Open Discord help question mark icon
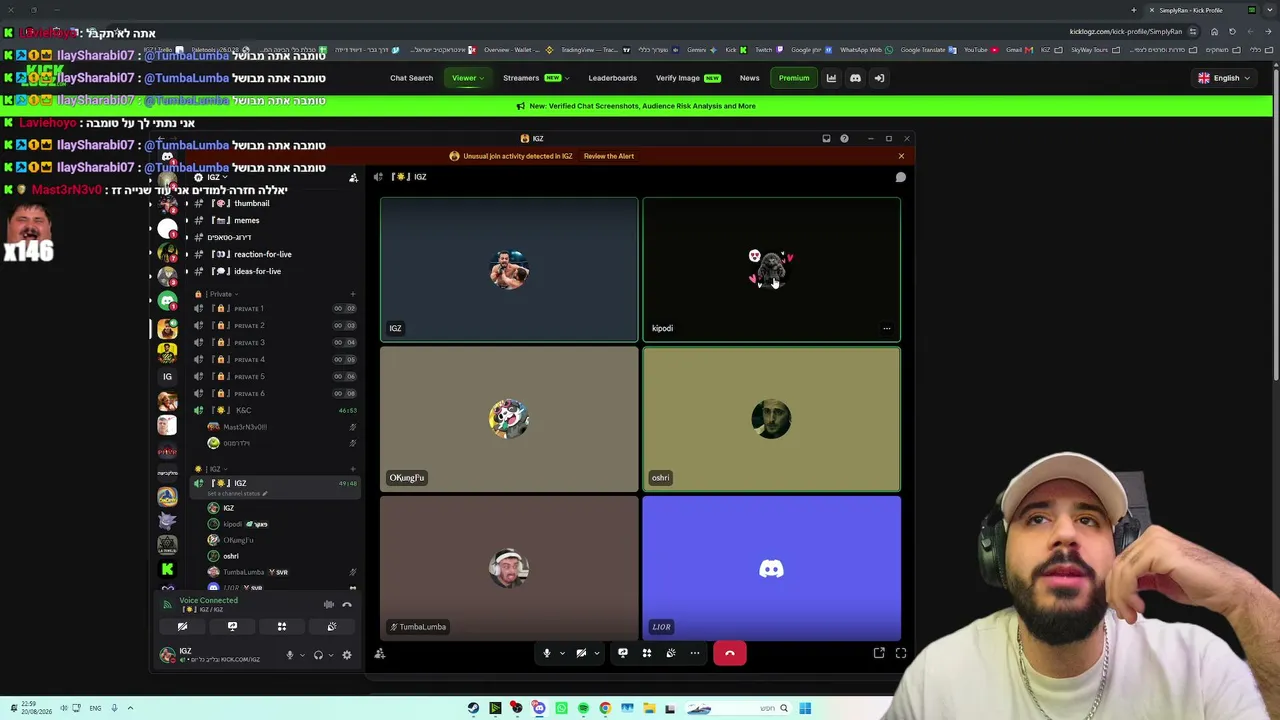The height and width of the screenshot is (720, 1280). click(844, 139)
